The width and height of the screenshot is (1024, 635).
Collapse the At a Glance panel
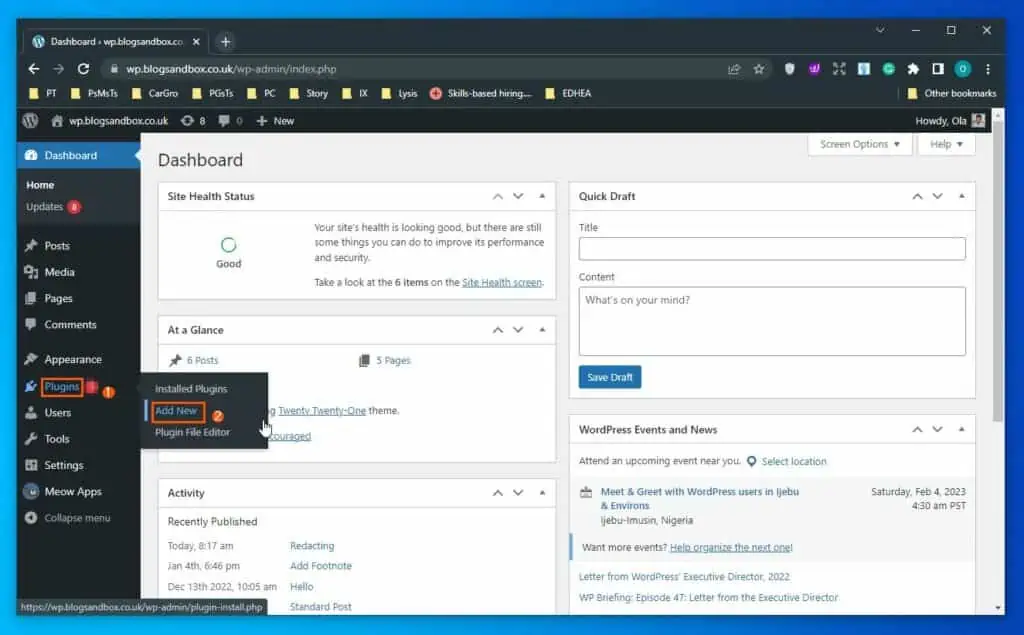tap(542, 330)
